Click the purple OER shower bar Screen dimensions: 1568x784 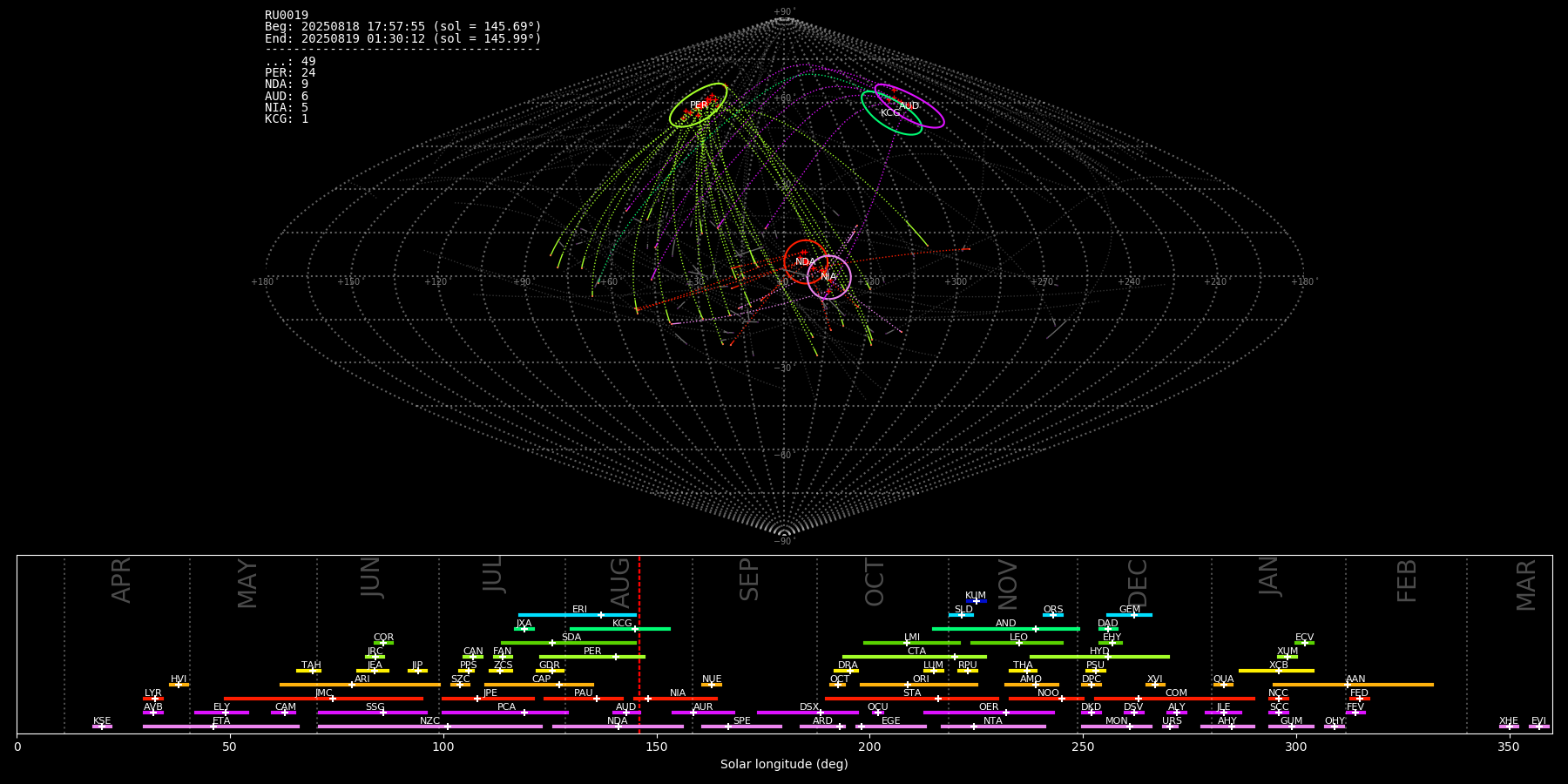pyautogui.click(x=989, y=713)
